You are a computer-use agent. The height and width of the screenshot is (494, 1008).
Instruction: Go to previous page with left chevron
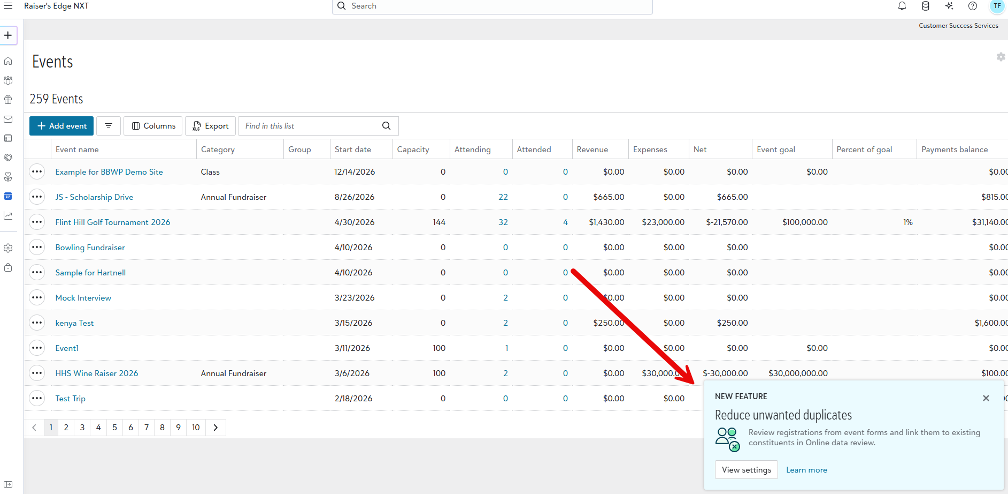35,427
